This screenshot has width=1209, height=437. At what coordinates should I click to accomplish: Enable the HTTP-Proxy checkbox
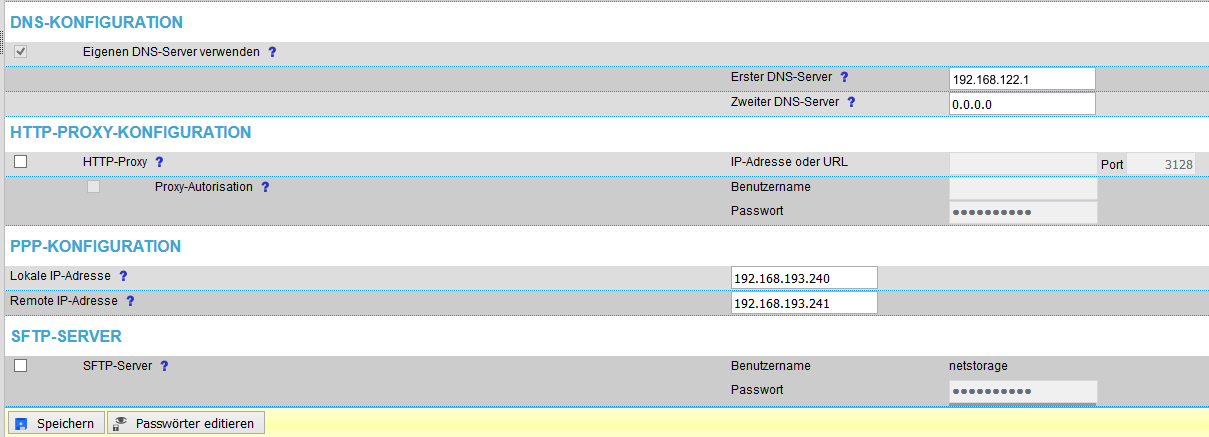[x=20, y=161]
